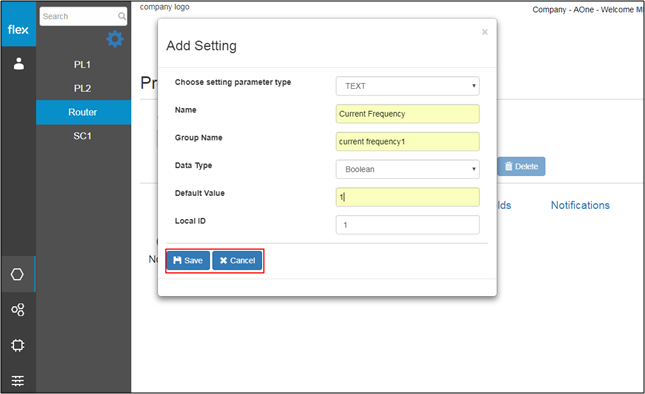The width and height of the screenshot is (645, 394).
Task: Open the Data Type Boolean dropdown
Action: [408, 169]
